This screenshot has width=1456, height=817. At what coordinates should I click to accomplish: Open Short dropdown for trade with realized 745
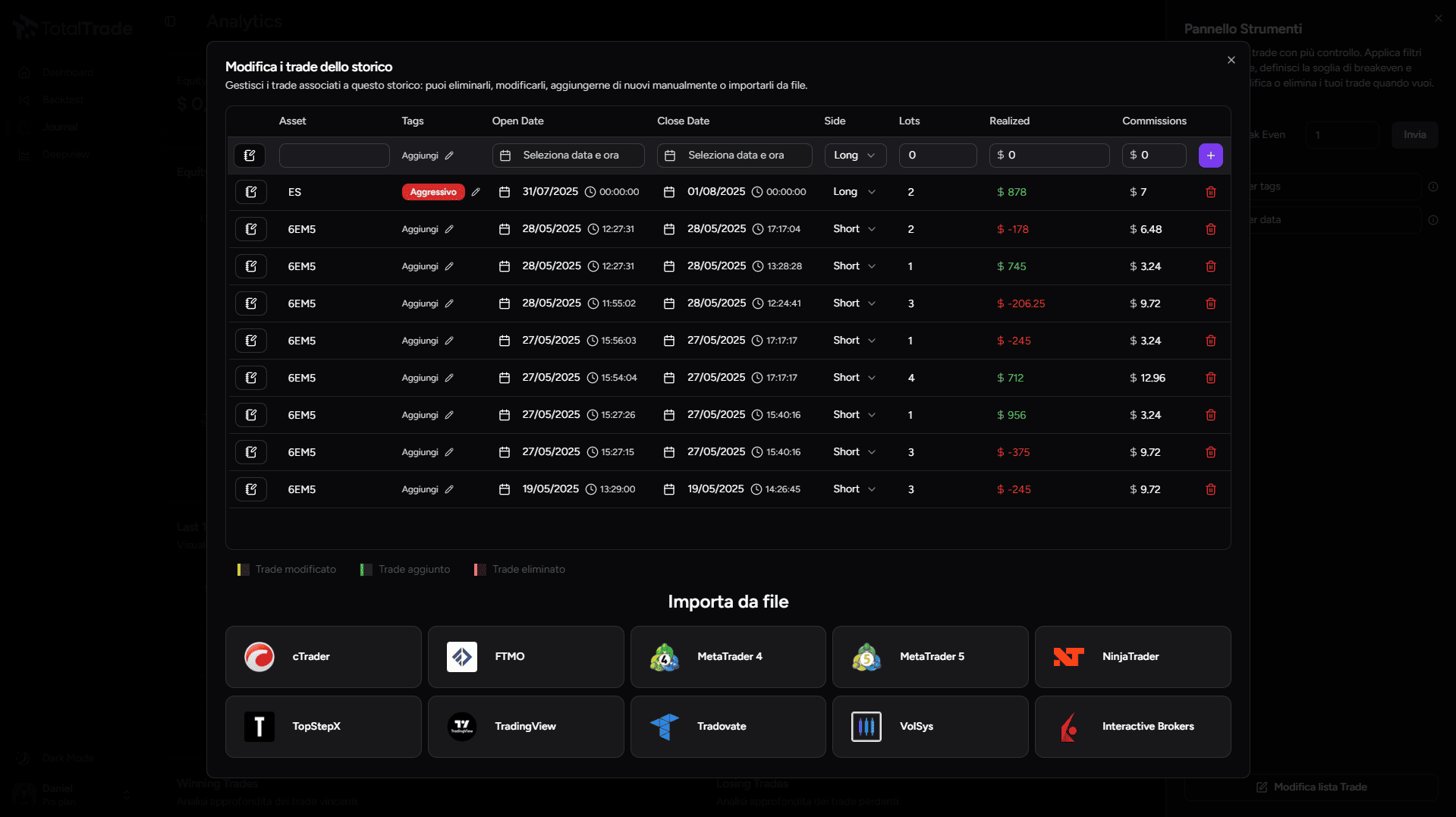coord(854,266)
